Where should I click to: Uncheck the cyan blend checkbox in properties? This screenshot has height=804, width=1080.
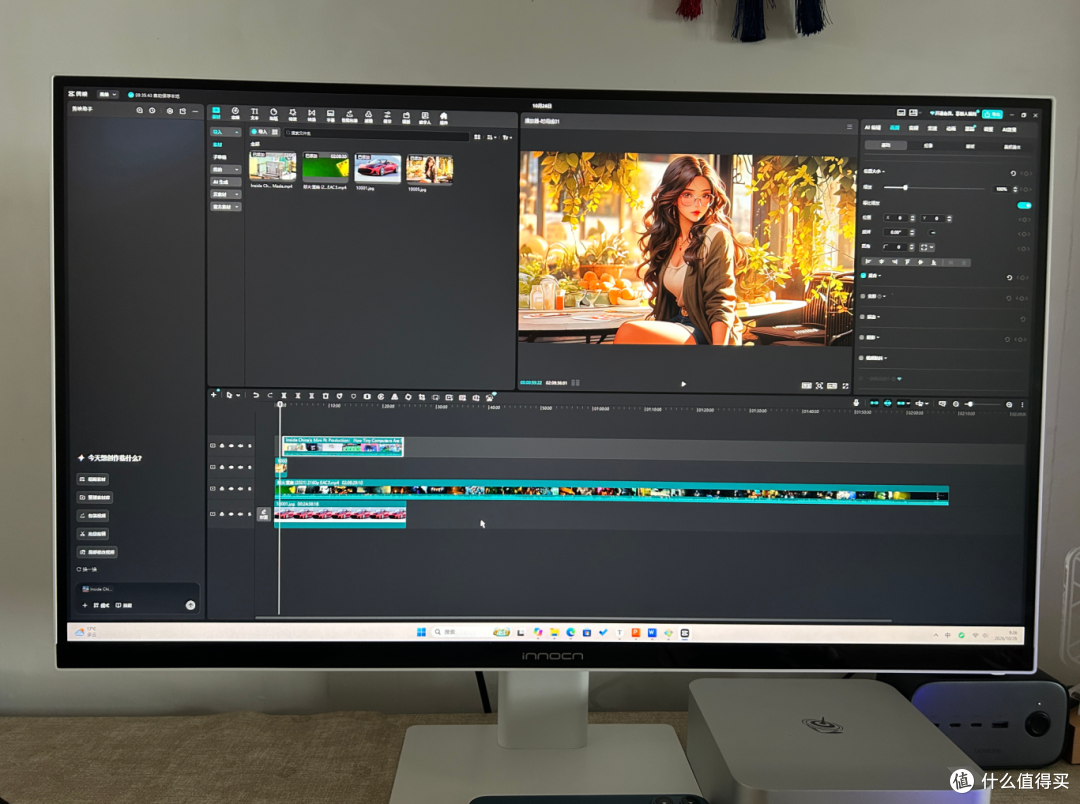[864, 276]
